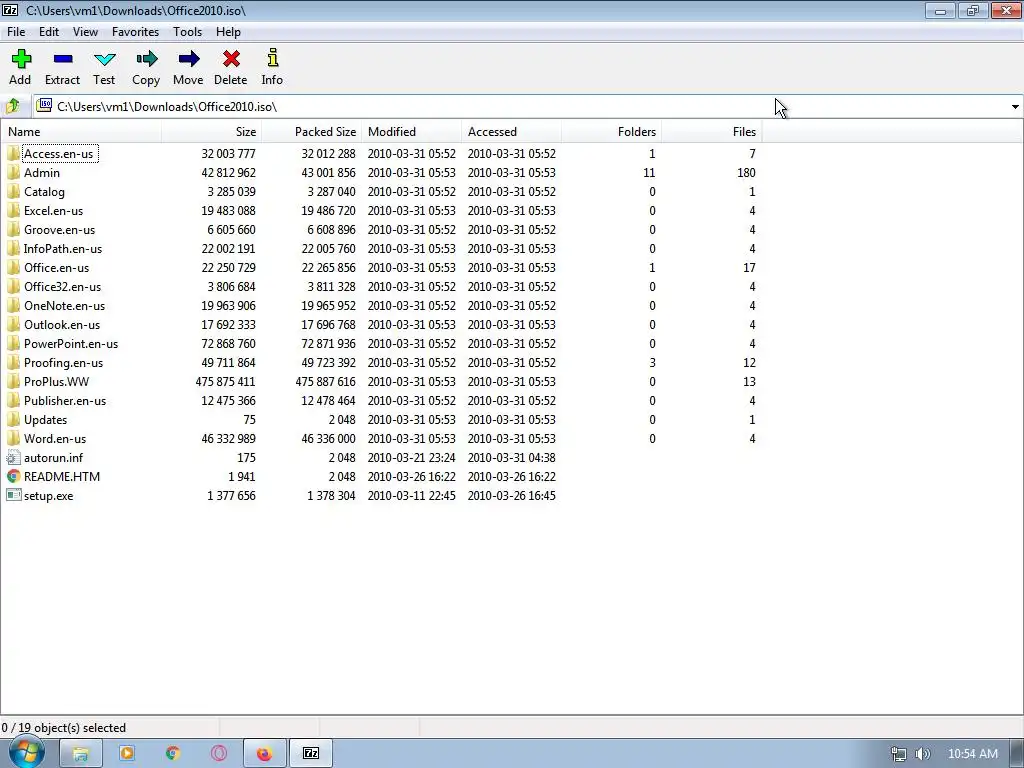Select the Office32.en-us folder name
Screen dimensions: 1024x768
(x=62, y=287)
